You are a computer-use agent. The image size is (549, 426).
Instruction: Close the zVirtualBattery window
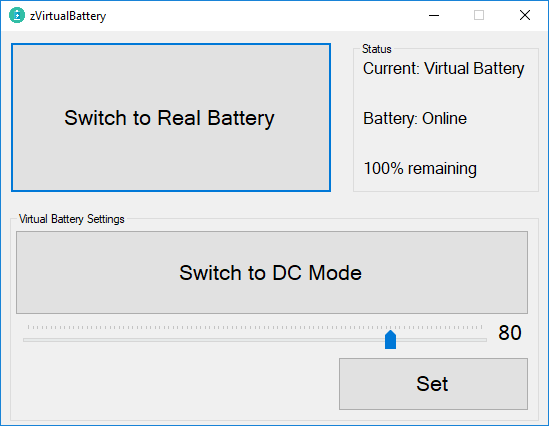[x=525, y=15]
